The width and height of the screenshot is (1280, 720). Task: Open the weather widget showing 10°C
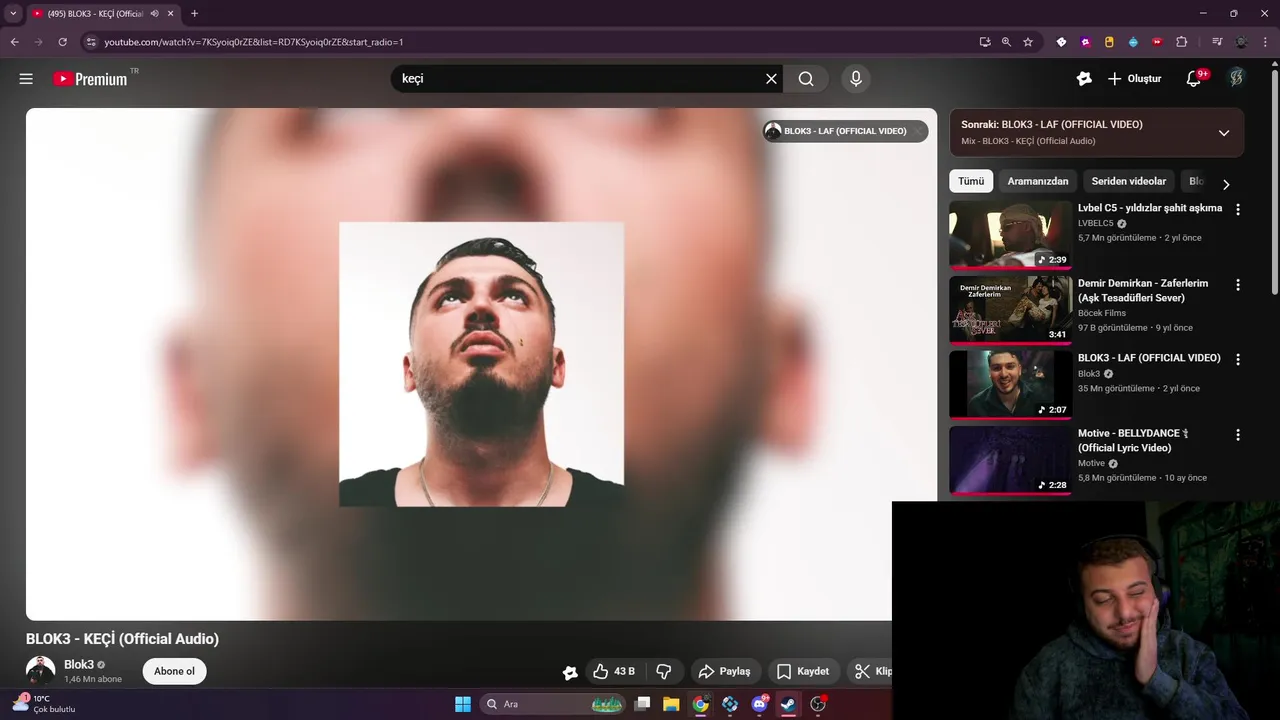44,704
